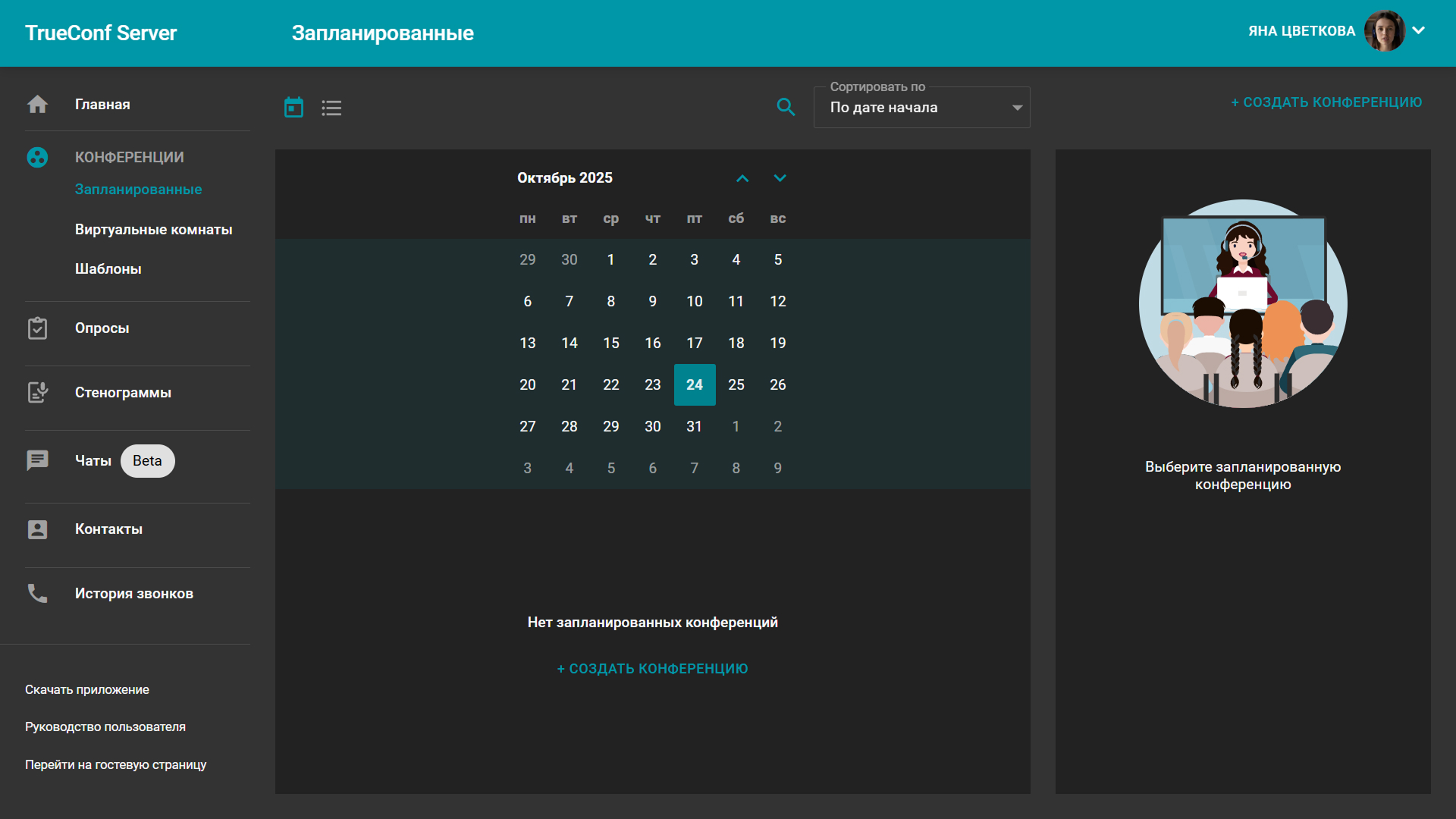This screenshot has width=1456, height=819.
Task: Open search with magnifier icon
Action: coord(786,108)
